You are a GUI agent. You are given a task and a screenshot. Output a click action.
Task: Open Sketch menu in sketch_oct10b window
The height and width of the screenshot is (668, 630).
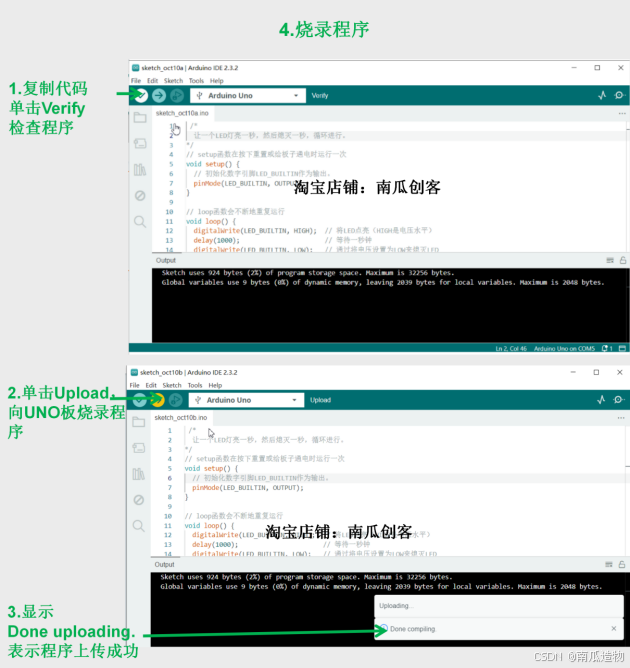172,385
